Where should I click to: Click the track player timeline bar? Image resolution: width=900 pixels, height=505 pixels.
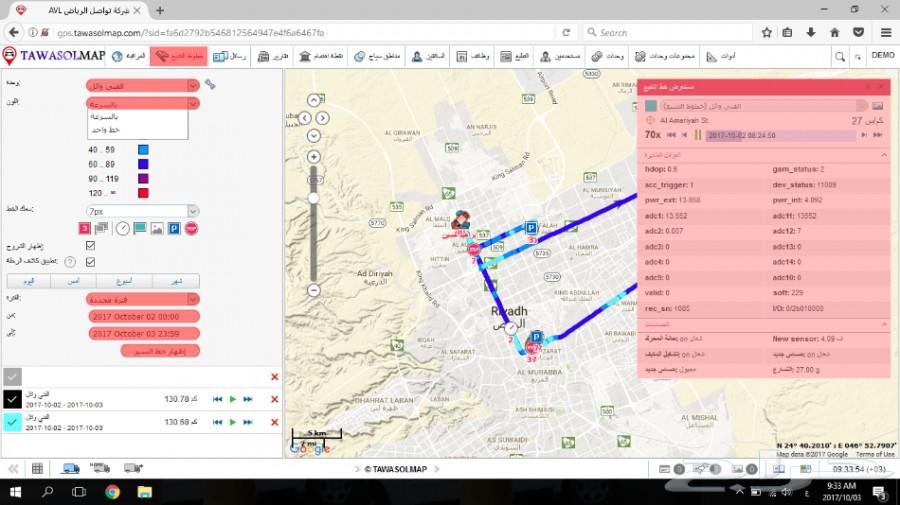(x=781, y=135)
